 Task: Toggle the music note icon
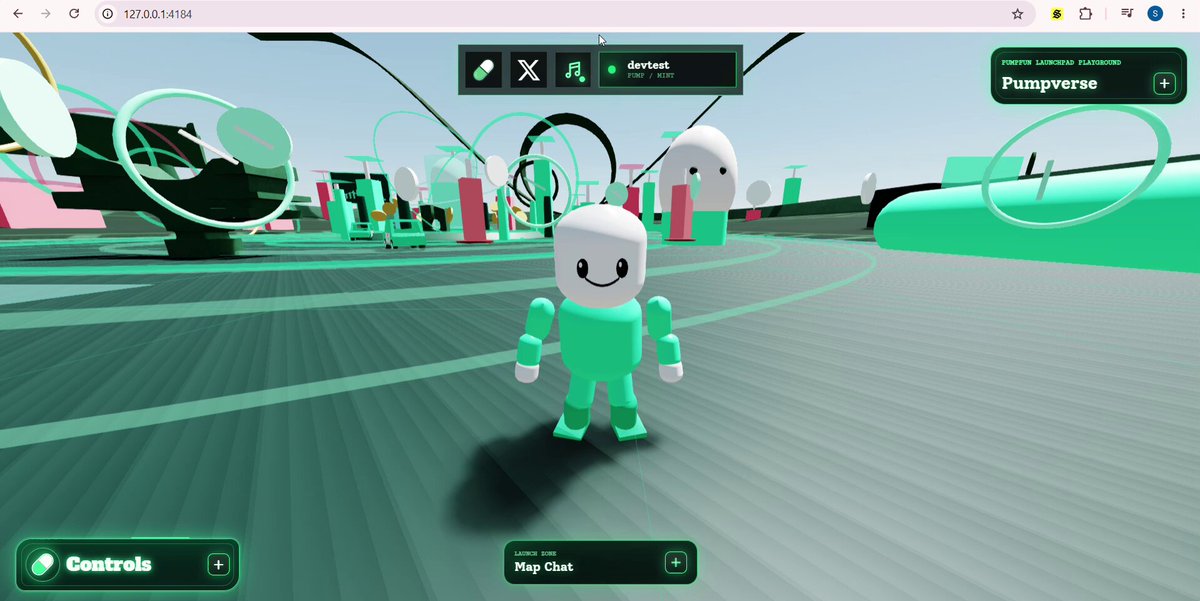(x=573, y=70)
